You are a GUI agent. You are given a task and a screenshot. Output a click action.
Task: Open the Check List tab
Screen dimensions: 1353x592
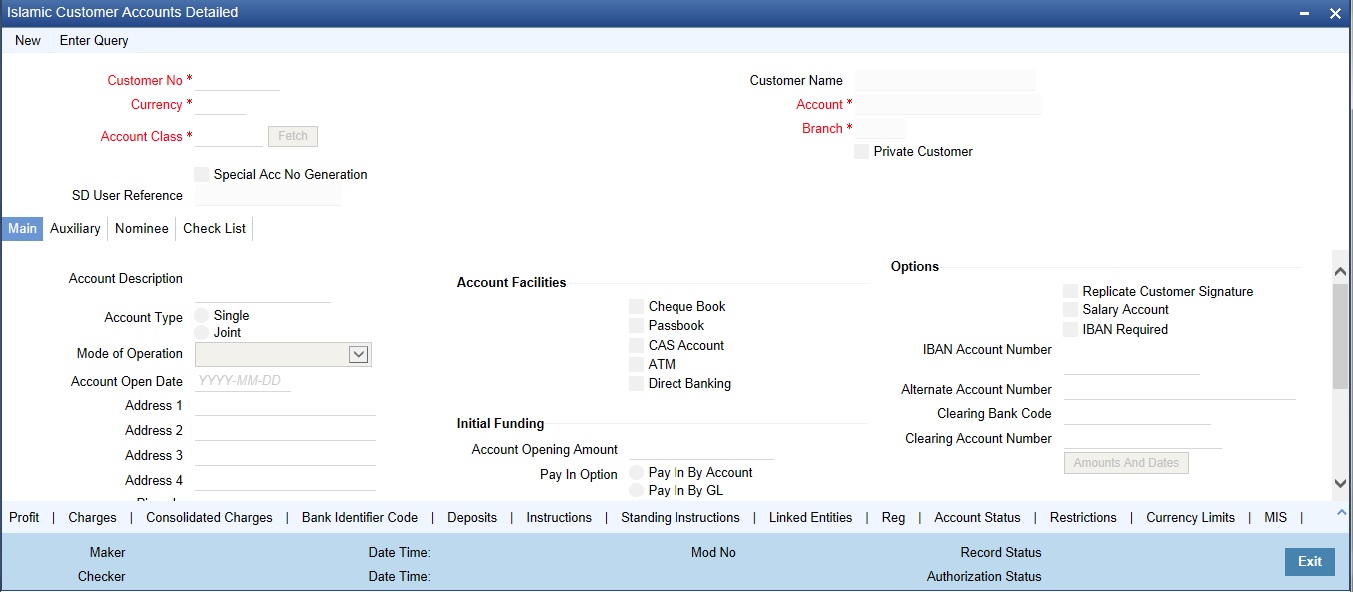tap(214, 228)
